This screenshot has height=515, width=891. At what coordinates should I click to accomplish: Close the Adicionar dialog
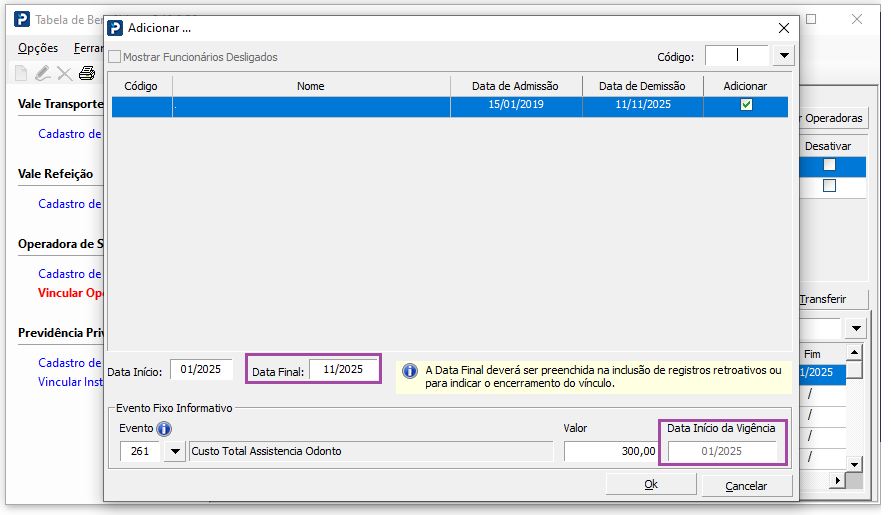(784, 28)
